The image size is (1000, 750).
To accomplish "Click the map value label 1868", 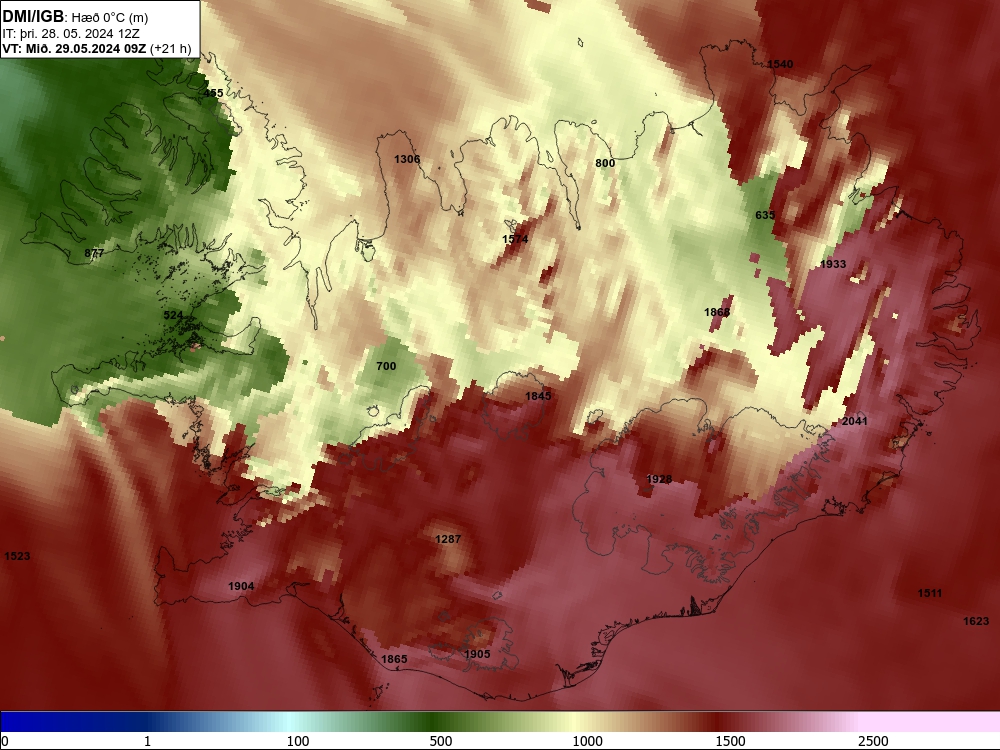I will [x=717, y=312].
